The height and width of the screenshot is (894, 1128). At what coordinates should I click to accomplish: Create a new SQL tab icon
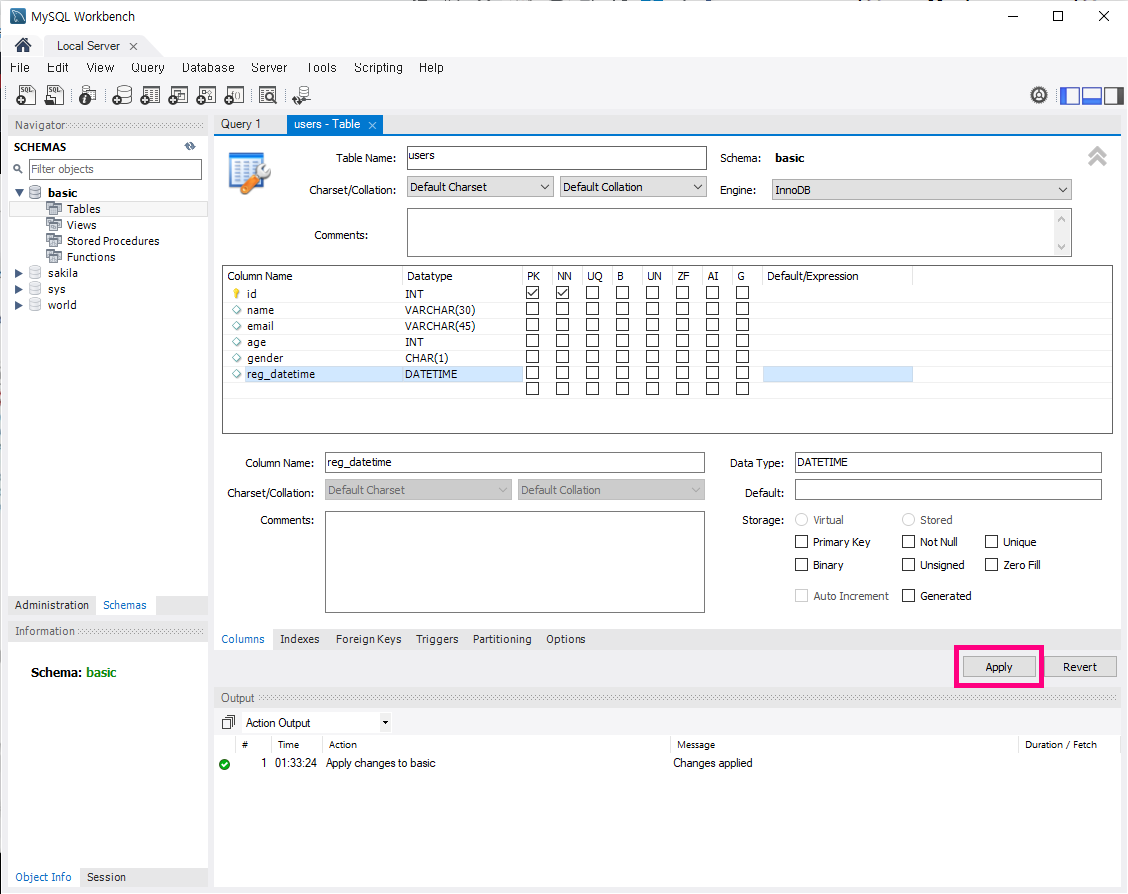[26, 95]
